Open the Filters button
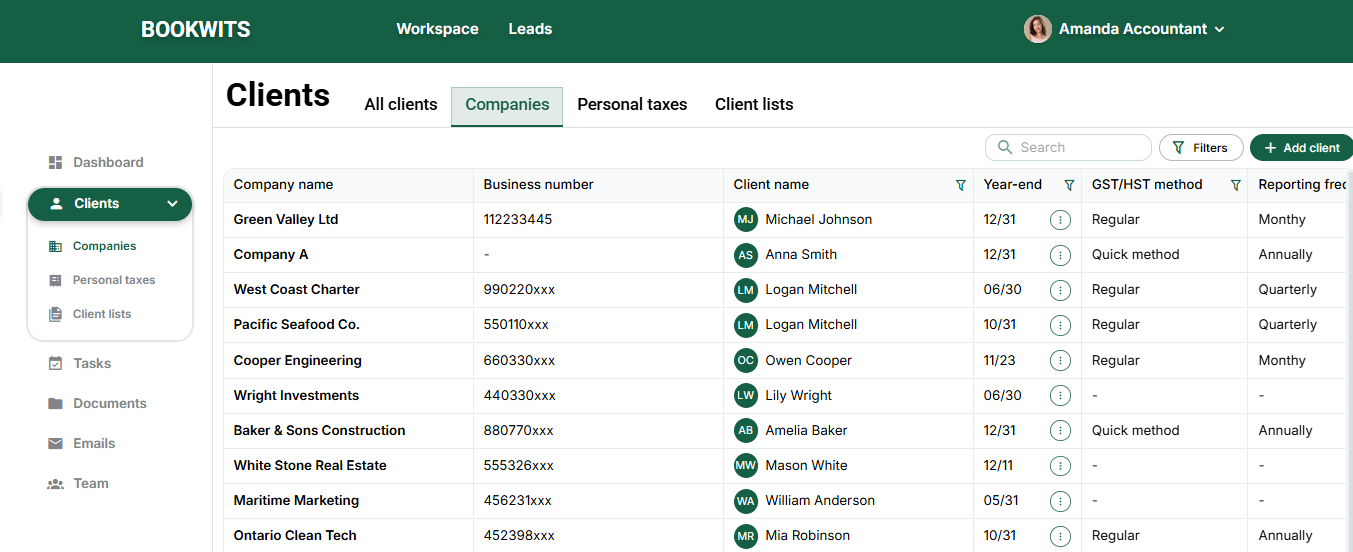The image size is (1353, 552). click(1200, 148)
